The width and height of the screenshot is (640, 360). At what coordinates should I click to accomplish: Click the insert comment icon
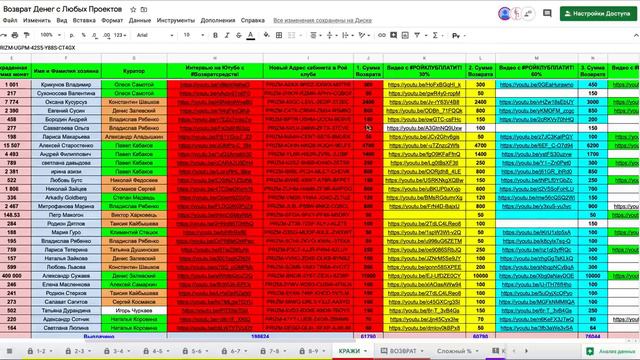coord(393,36)
